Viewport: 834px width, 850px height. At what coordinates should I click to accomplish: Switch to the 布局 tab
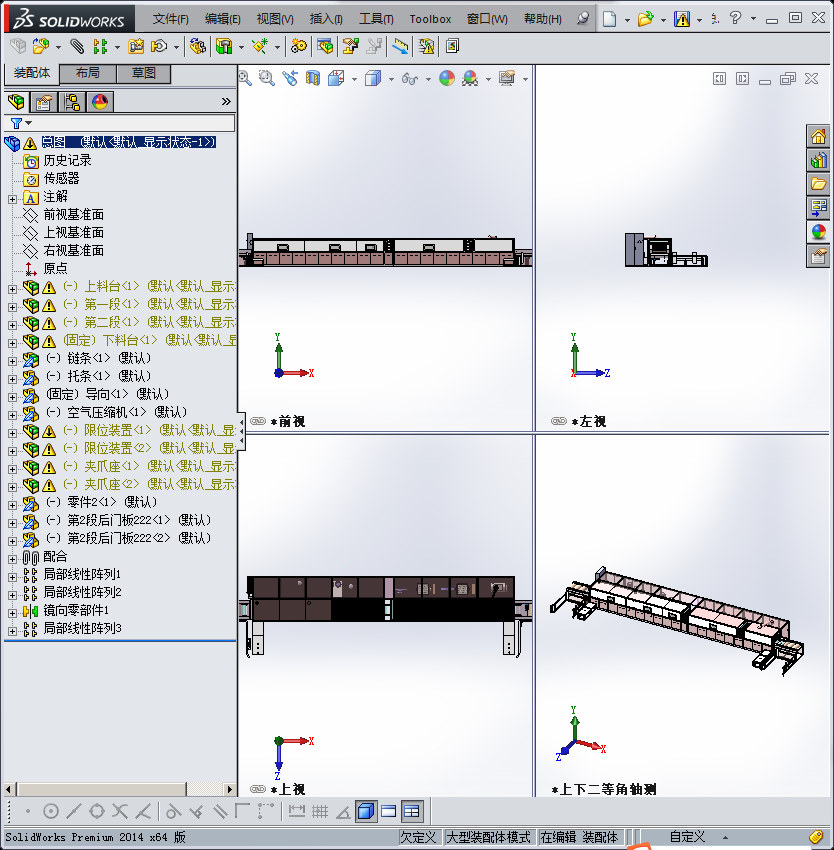(x=87, y=73)
